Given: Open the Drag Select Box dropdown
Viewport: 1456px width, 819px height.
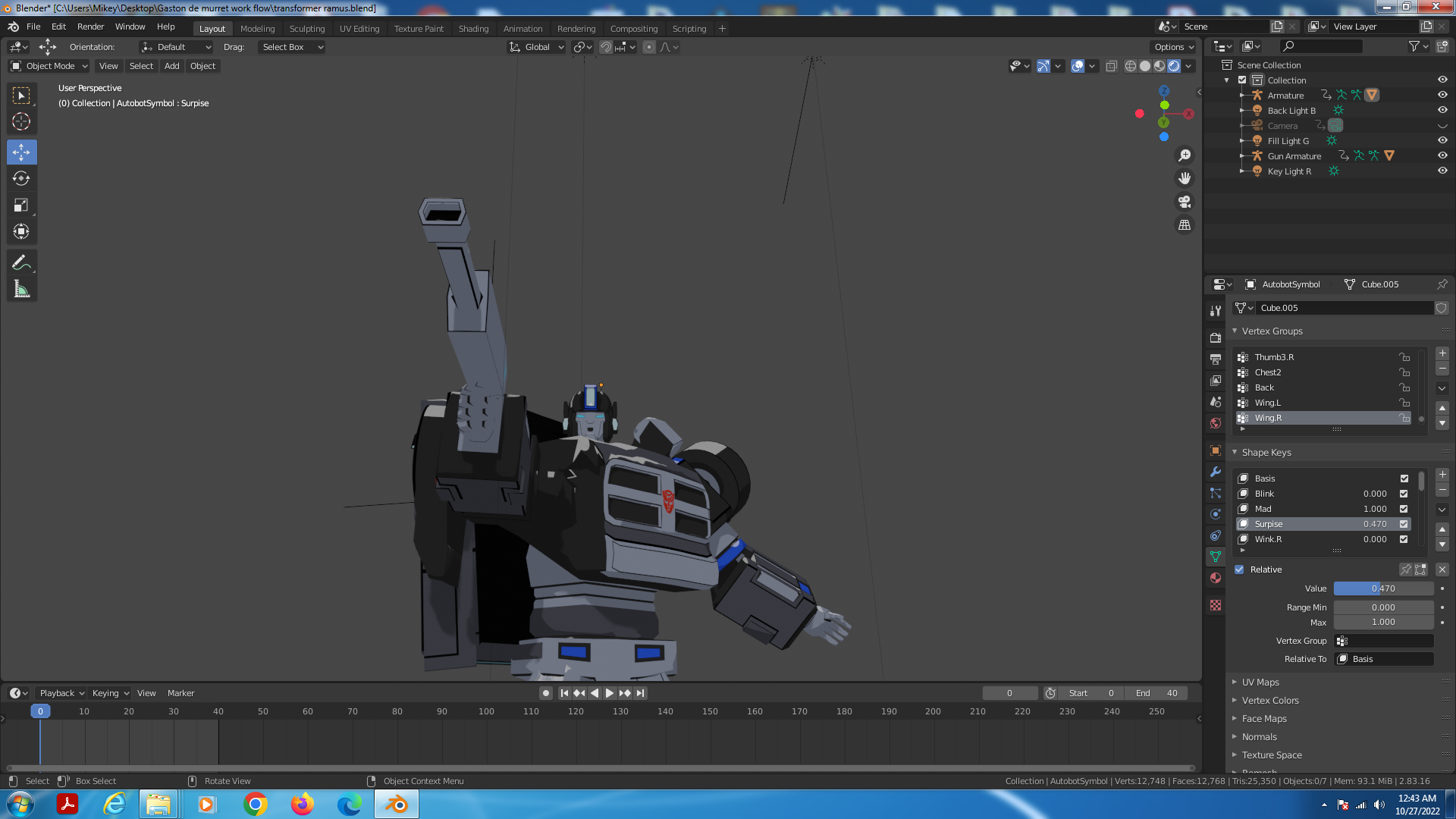Looking at the screenshot, I should (292, 47).
